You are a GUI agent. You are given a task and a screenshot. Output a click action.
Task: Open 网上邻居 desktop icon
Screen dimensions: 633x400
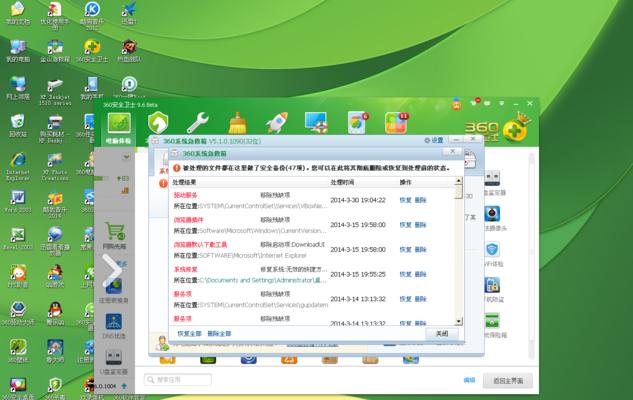click(17, 88)
